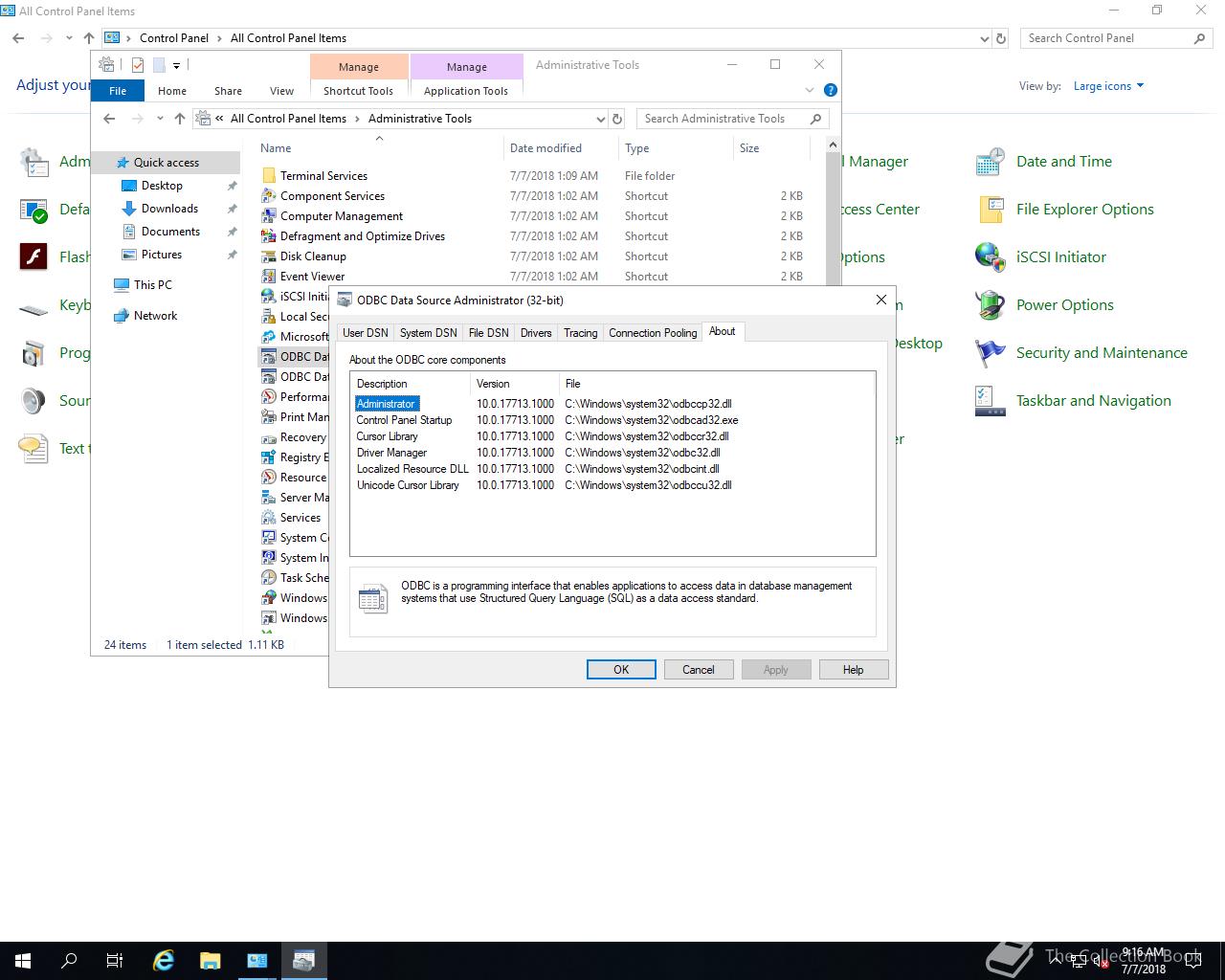Click the Computer Management shortcut icon
1225x980 pixels.
click(x=269, y=216)
